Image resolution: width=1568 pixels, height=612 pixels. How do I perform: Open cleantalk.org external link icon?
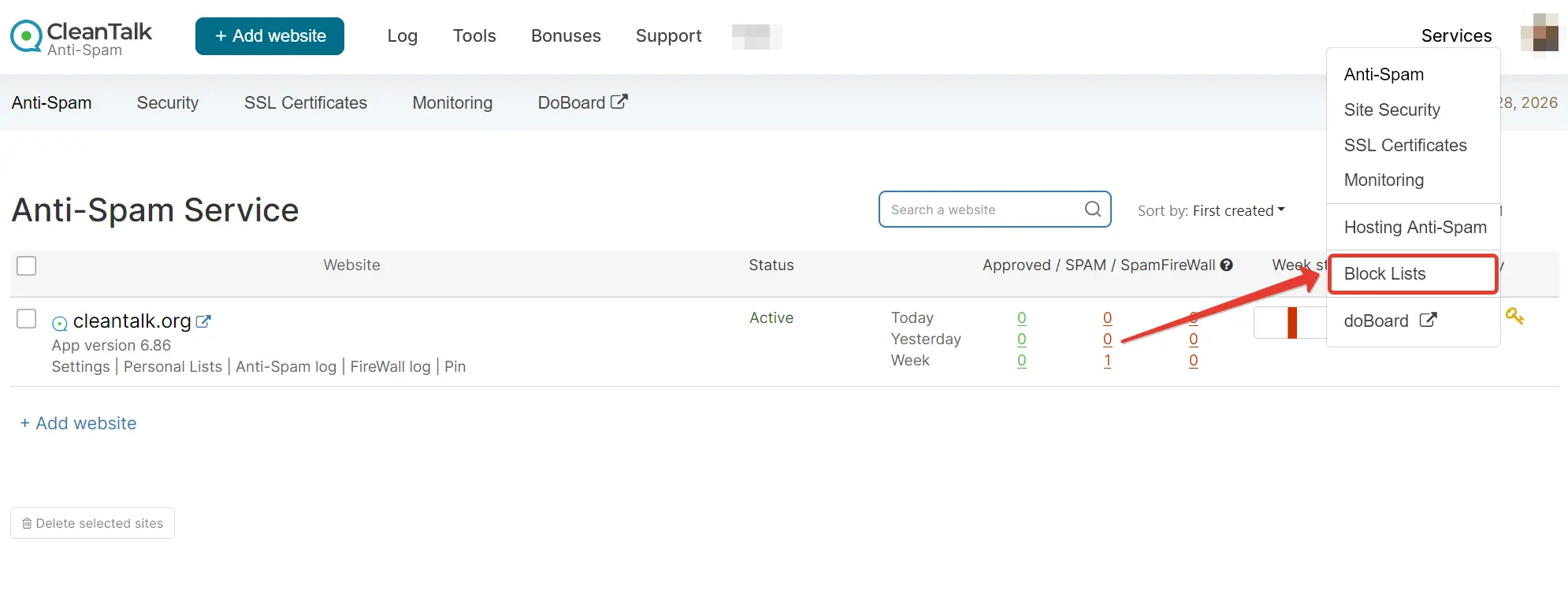(x=203, y=321)
